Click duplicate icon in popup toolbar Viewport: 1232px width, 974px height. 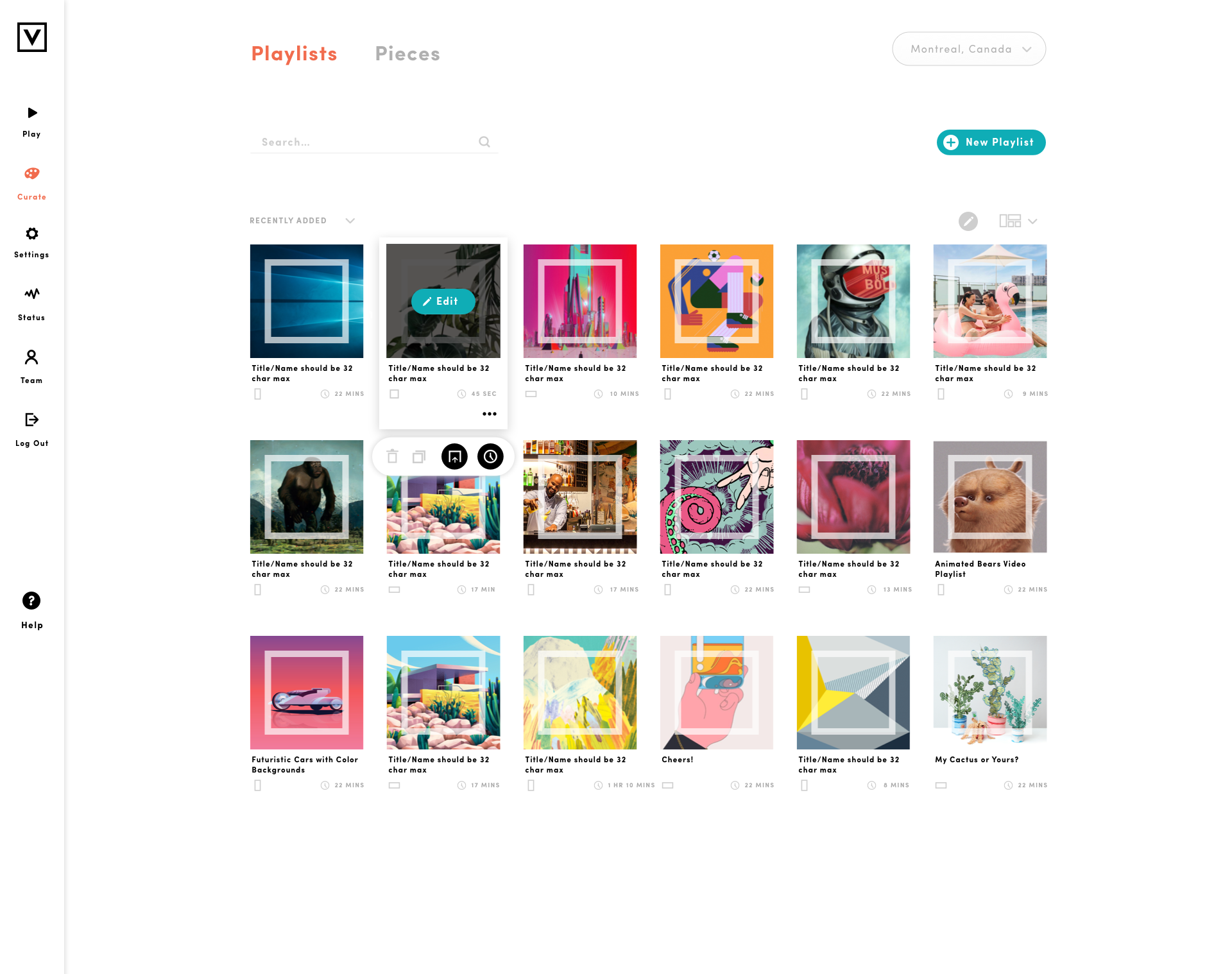pyautogui.click(x=419, y=457)
